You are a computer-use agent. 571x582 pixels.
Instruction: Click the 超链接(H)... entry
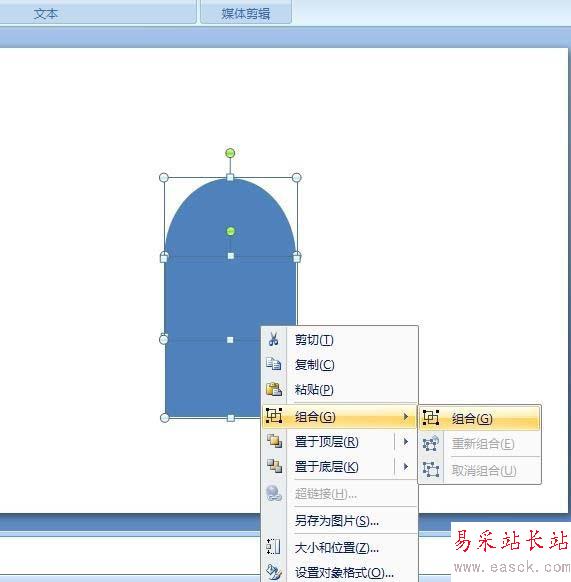(x=340, y=494)
